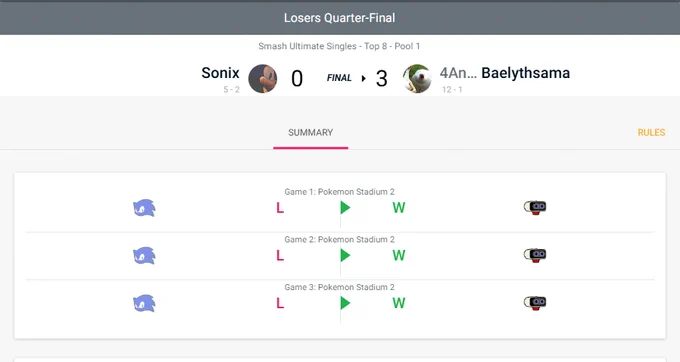Open Sonix's round profile avatar
The width and height of the screenshot is (680, 362).
tap(262, 78)
